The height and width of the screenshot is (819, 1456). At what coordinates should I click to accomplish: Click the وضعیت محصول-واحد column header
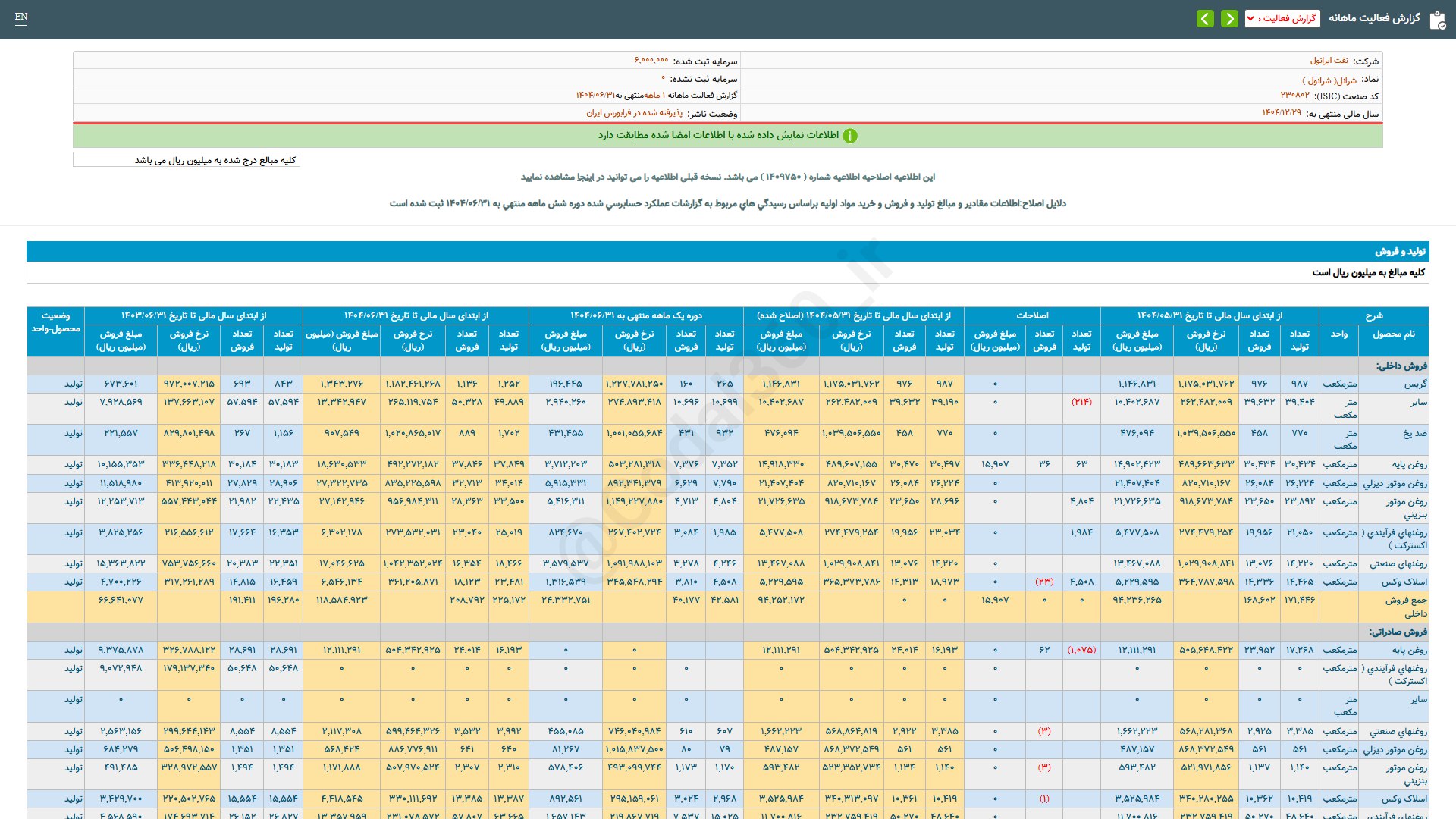click(55, 322)
